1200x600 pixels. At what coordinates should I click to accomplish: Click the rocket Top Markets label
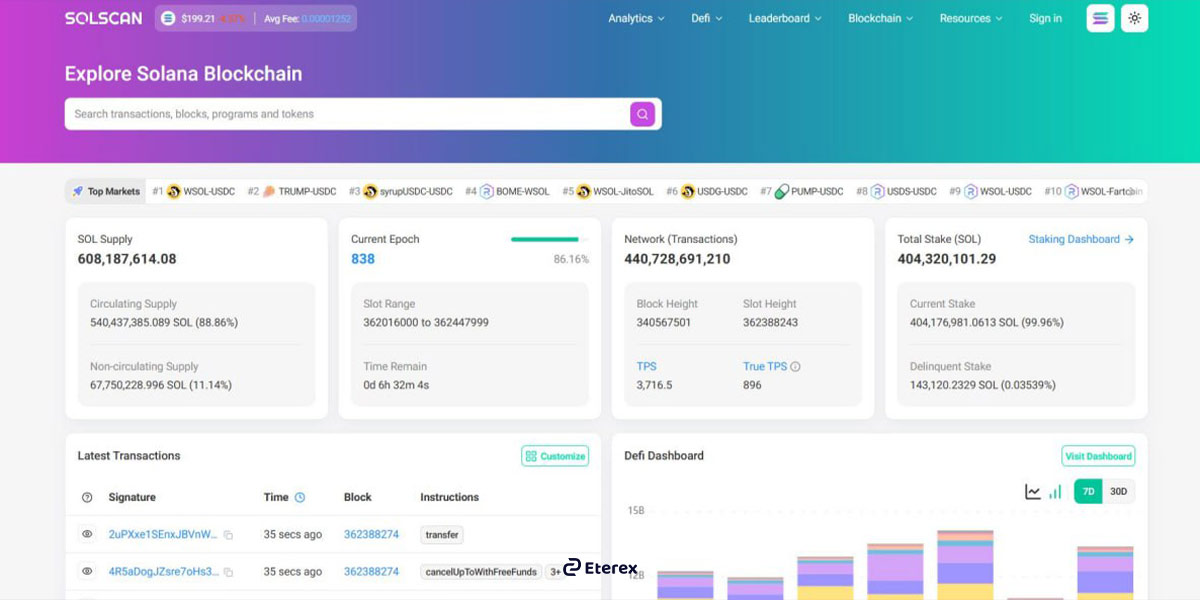point(106,191)
